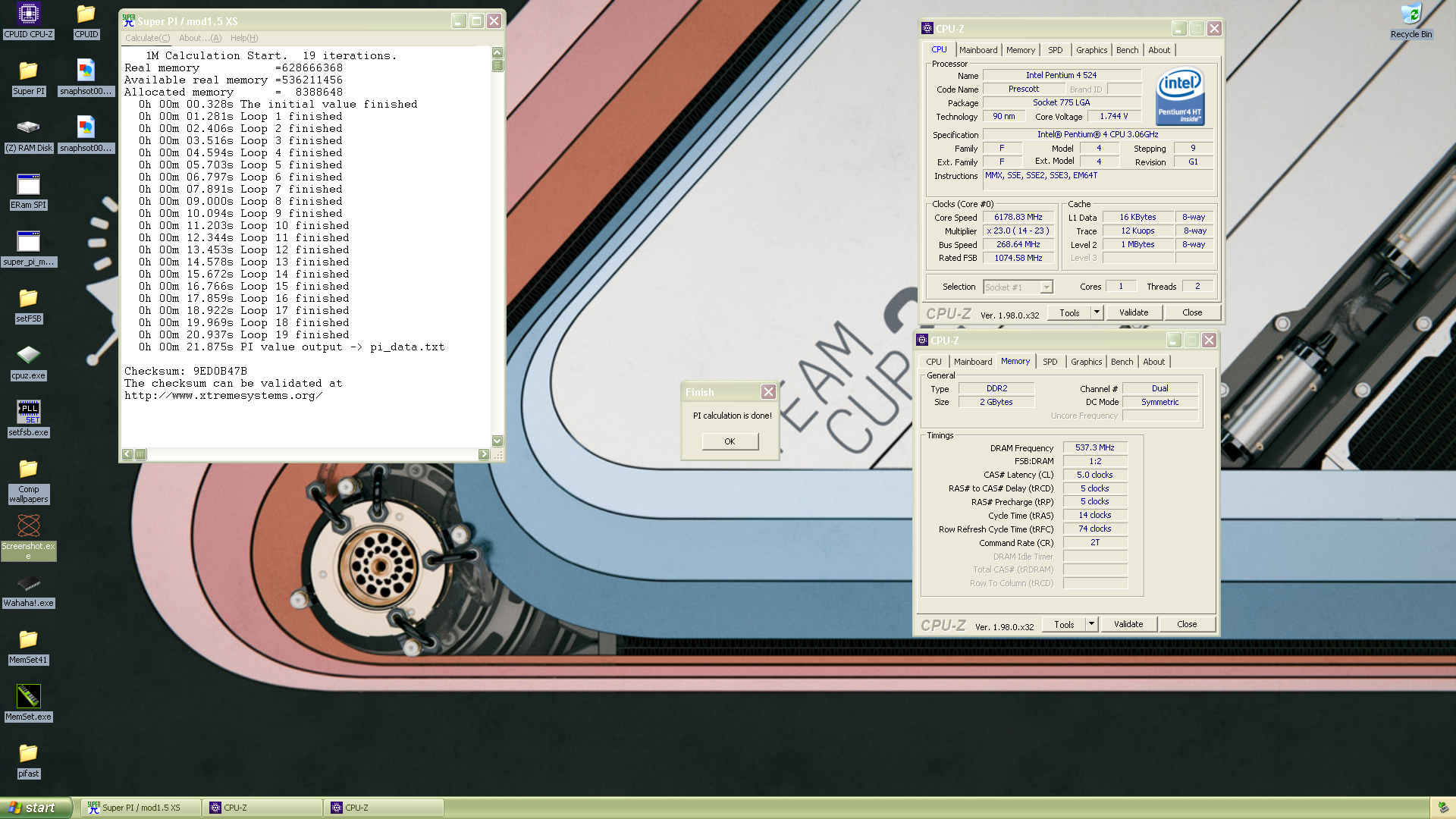Expand Tools dropdown arrow in top CPU-Z
The height and width of the screenshot is (819, 1456).
click(x=1096, y=312)
